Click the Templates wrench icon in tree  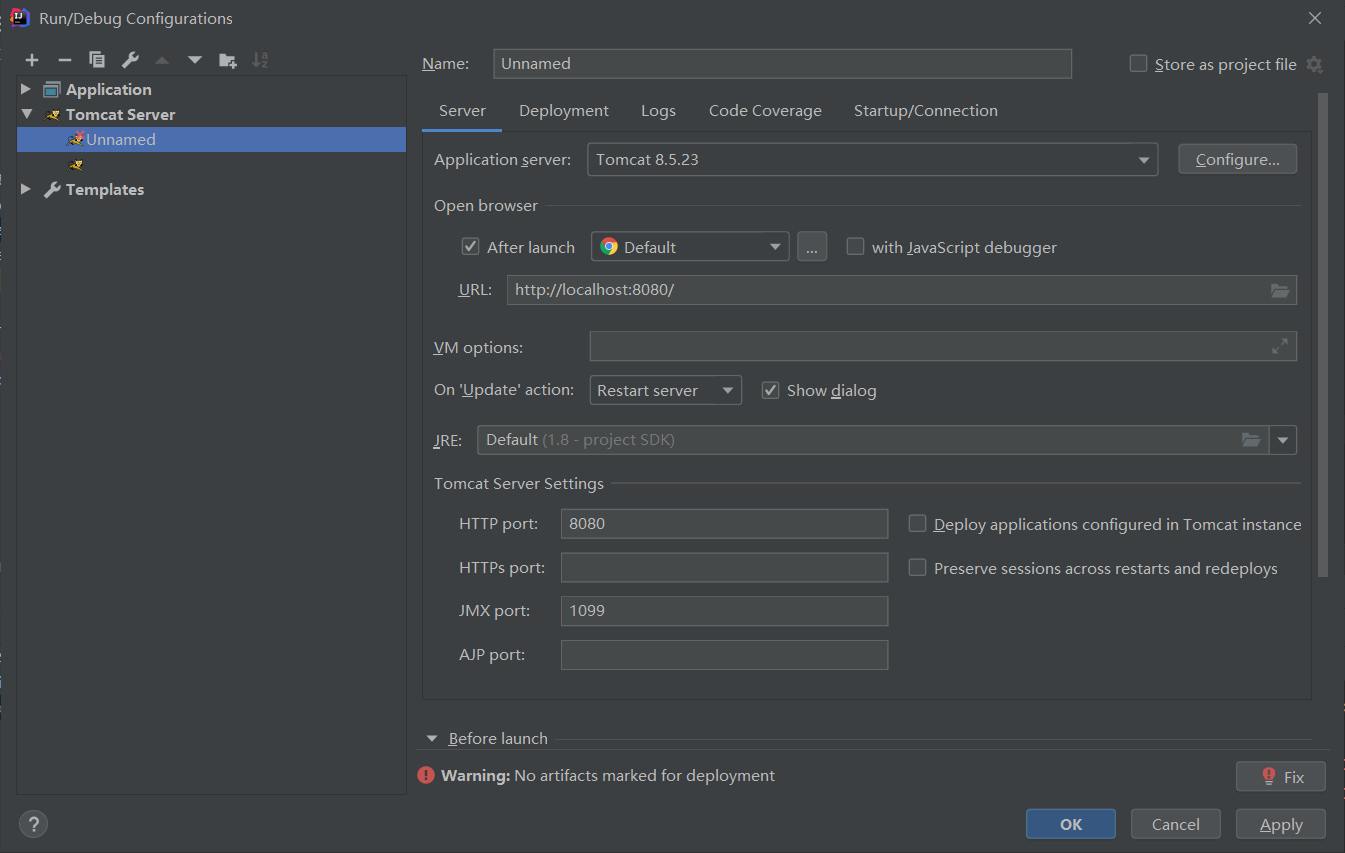52,189
